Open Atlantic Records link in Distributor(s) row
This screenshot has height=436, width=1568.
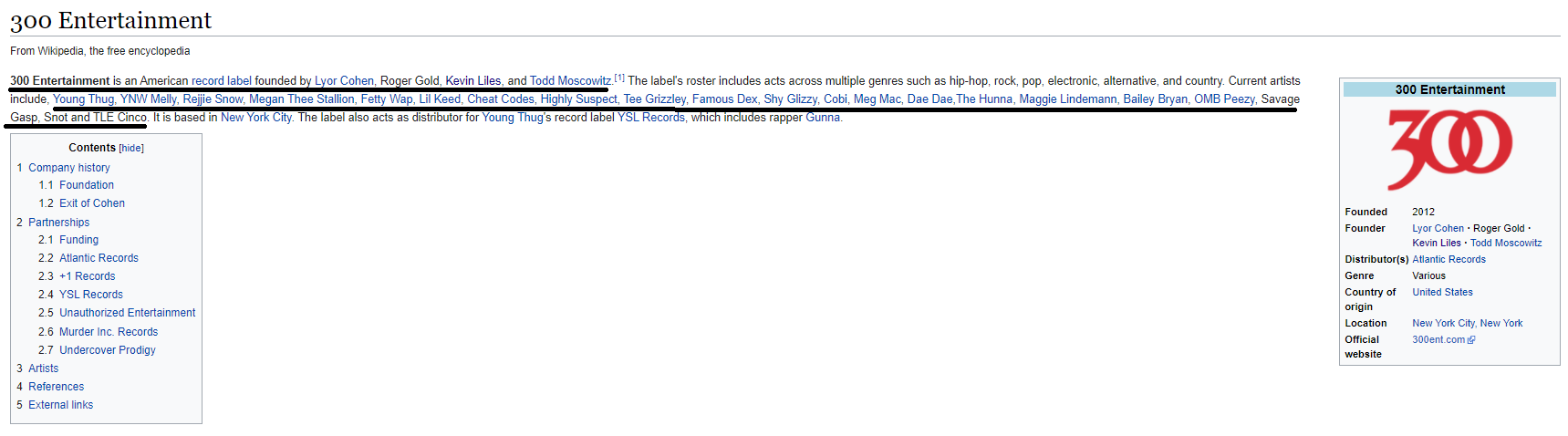[x=1449, y=260]
